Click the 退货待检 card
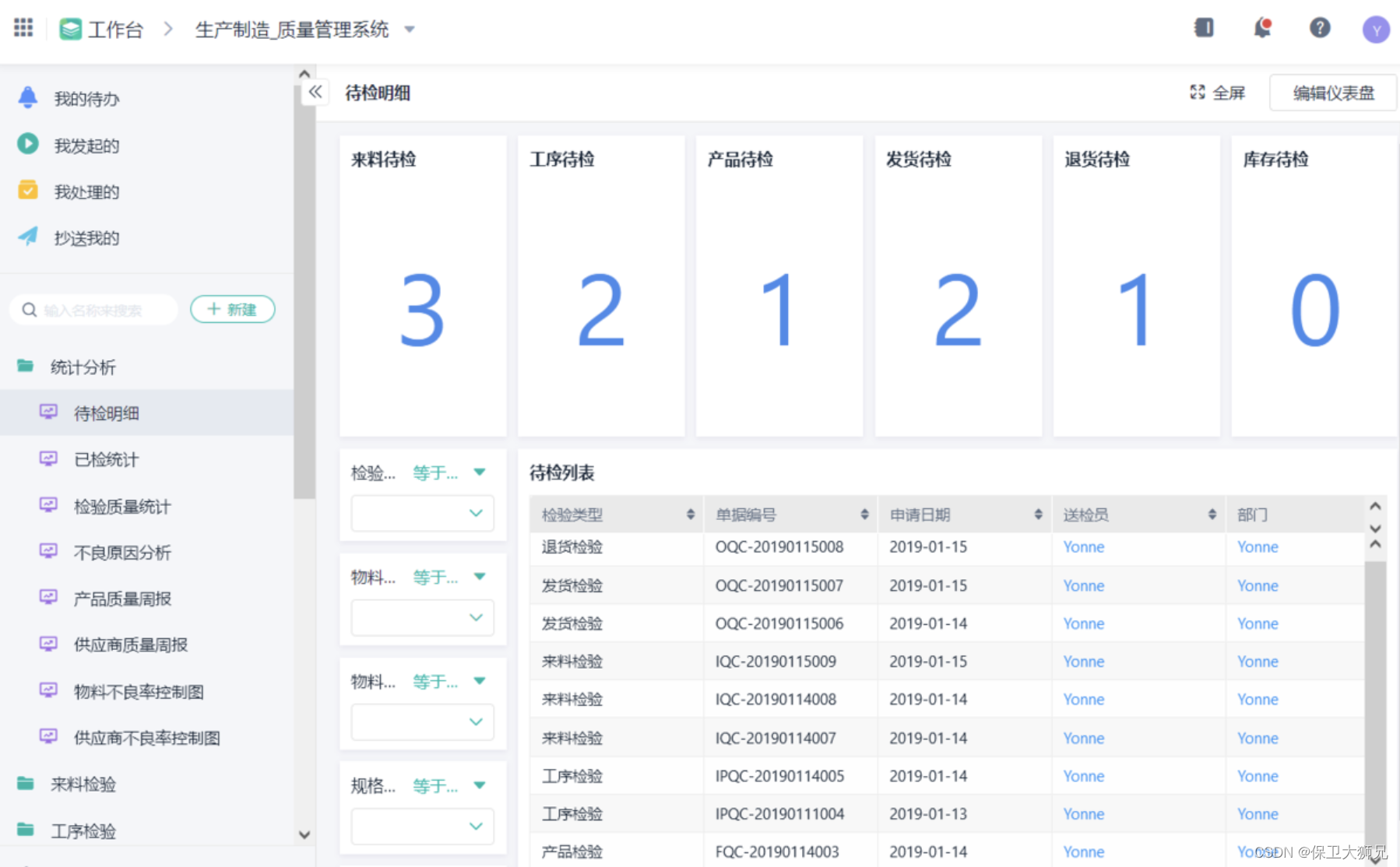The width and height of the screenshot is (1400, 867). 1137,286
